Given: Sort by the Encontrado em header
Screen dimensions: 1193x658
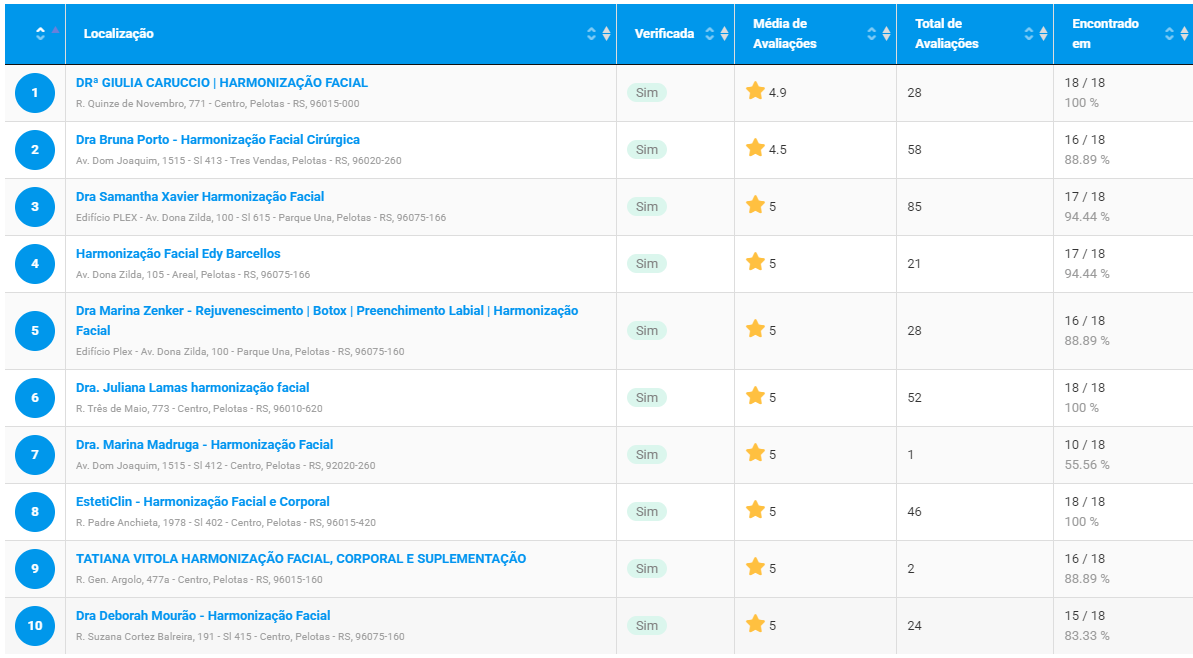Looking at the screenshot, I should tap(1123, 33).
